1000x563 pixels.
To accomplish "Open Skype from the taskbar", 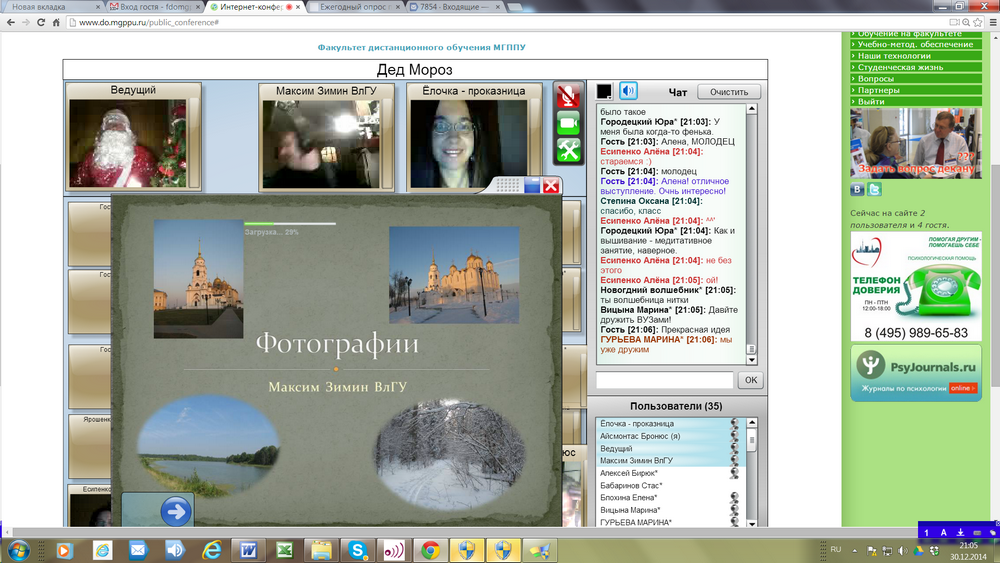I will 357,549.
